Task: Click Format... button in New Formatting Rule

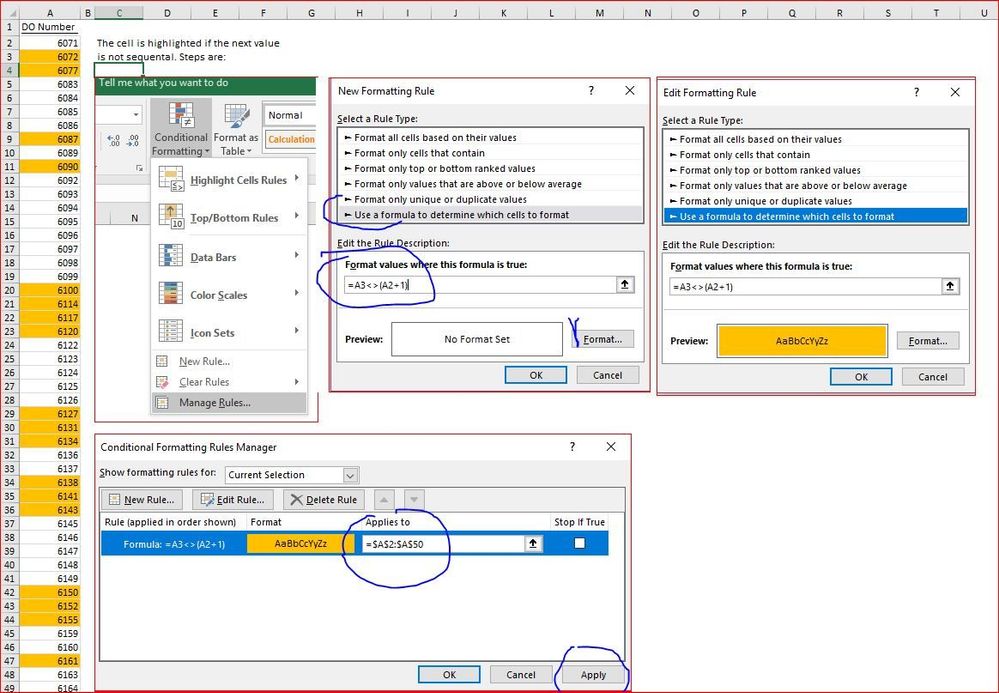Action: click(603, 339)
